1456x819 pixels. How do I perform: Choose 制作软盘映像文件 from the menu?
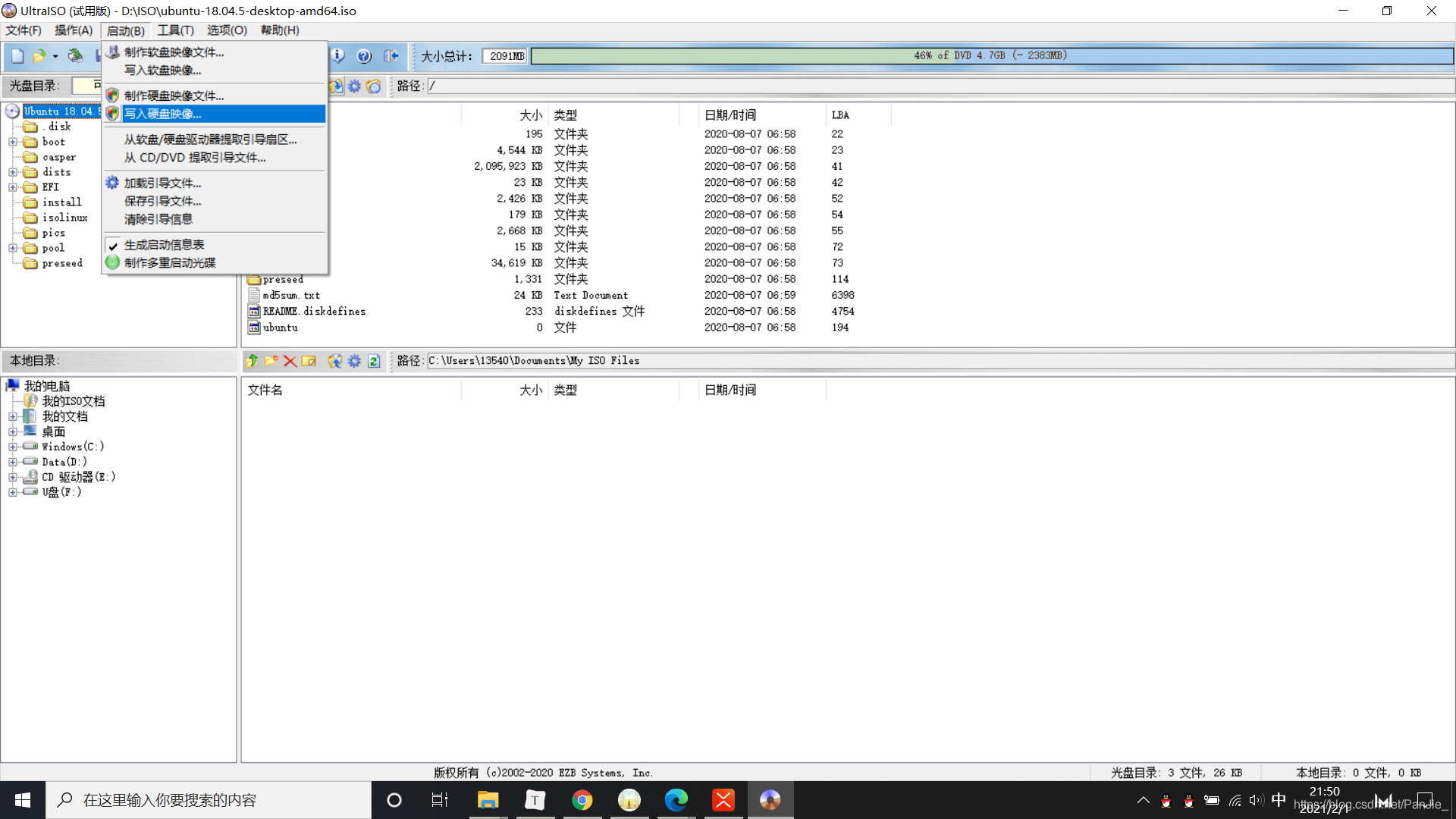pos(215,52)
